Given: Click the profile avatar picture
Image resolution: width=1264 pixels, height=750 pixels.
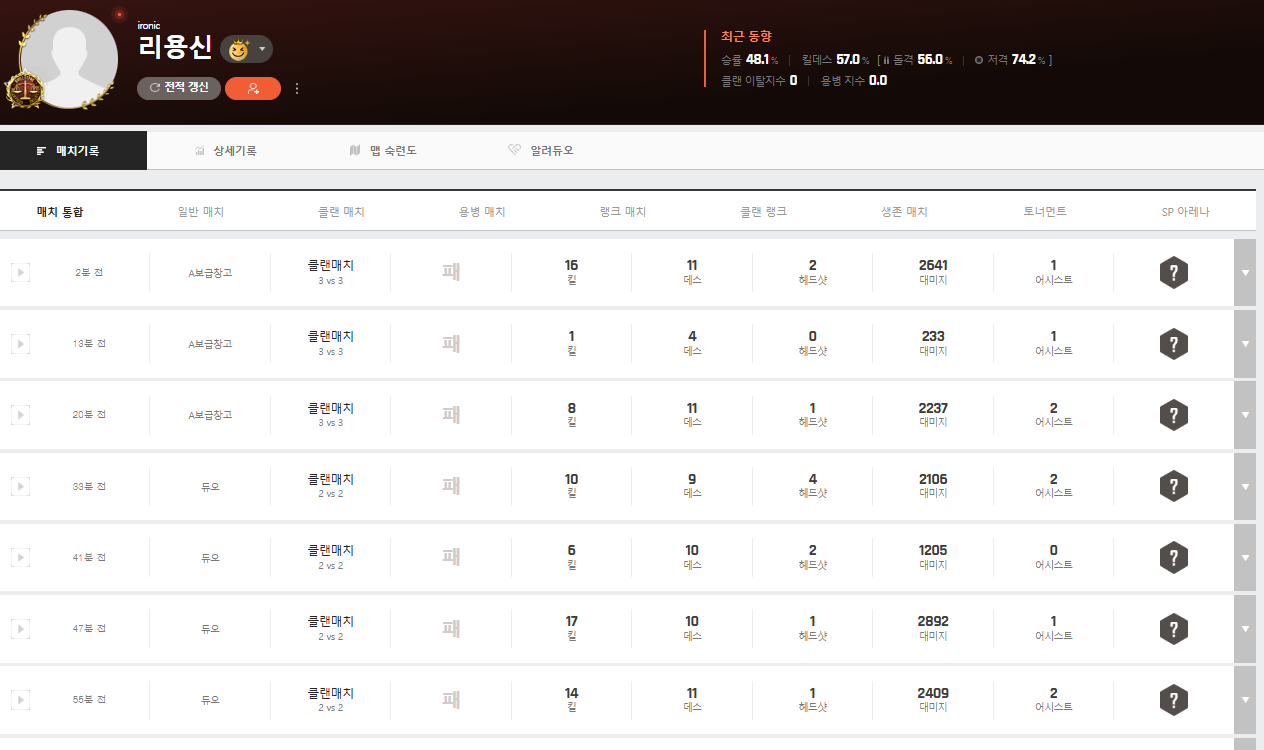Looking at the screenshot, I should 68,58.
